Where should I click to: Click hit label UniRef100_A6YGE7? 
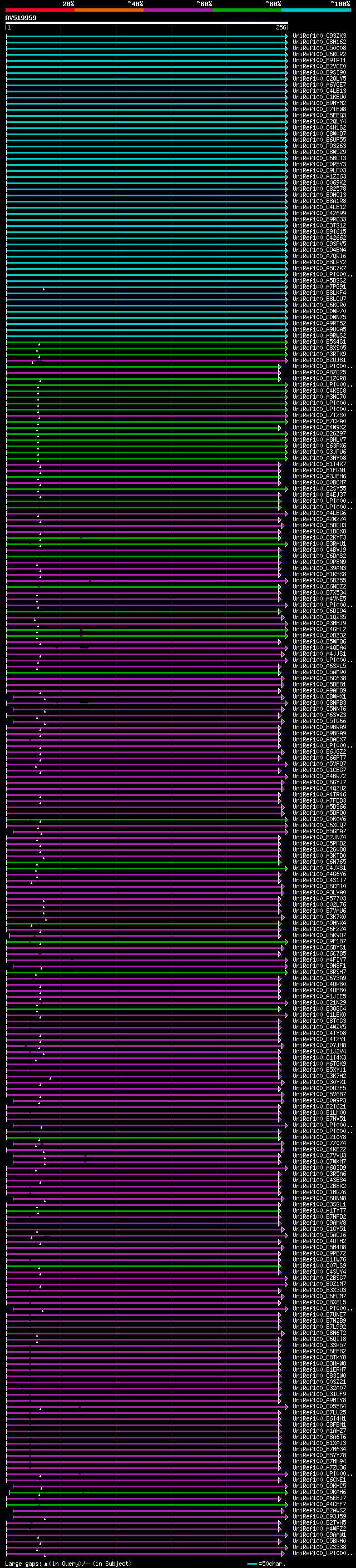coord(319,85)
